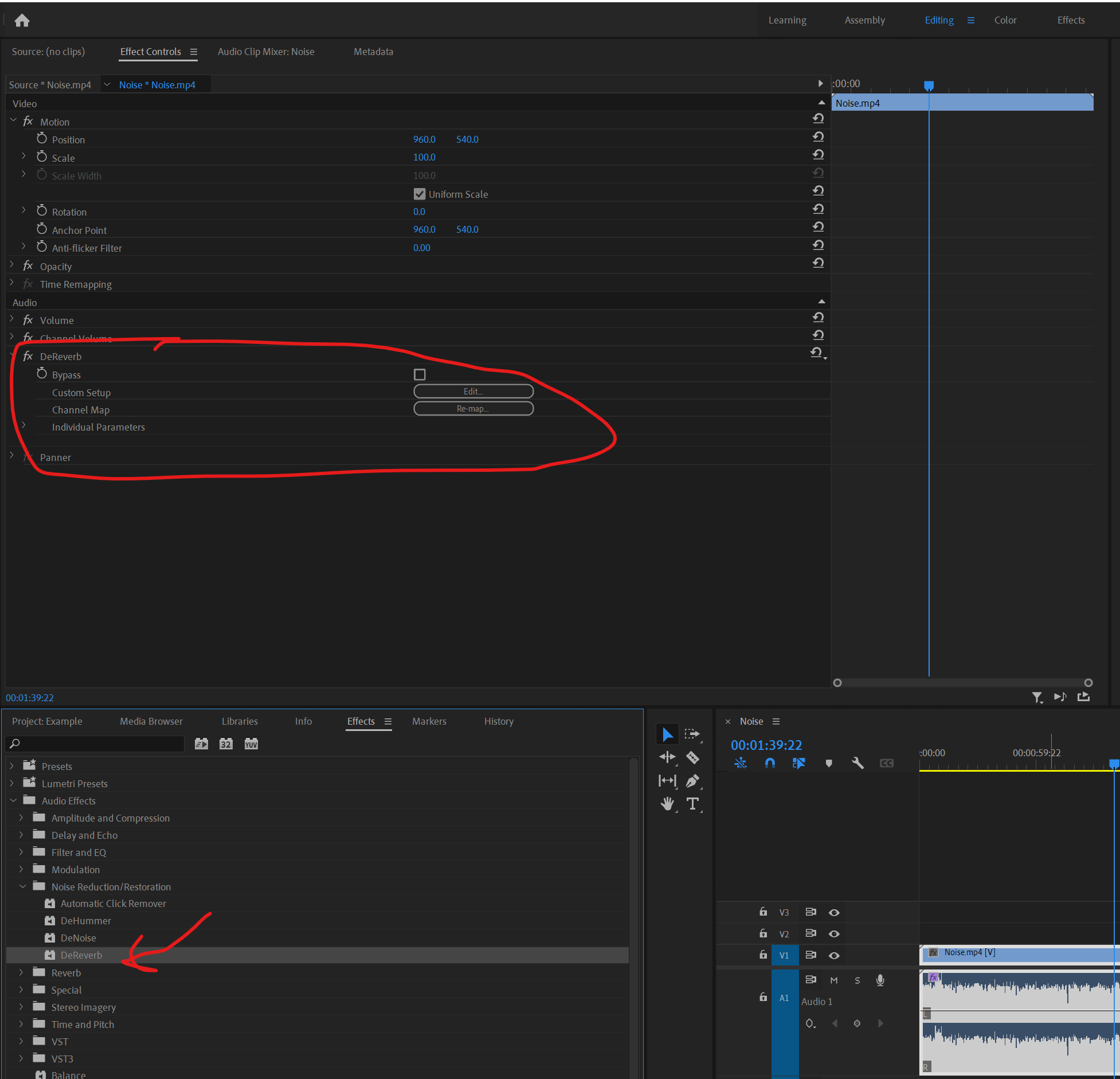1120x1079 pixels.
Task: Click the DeReverb effect in Effects panel
Action: click(83, 955)
